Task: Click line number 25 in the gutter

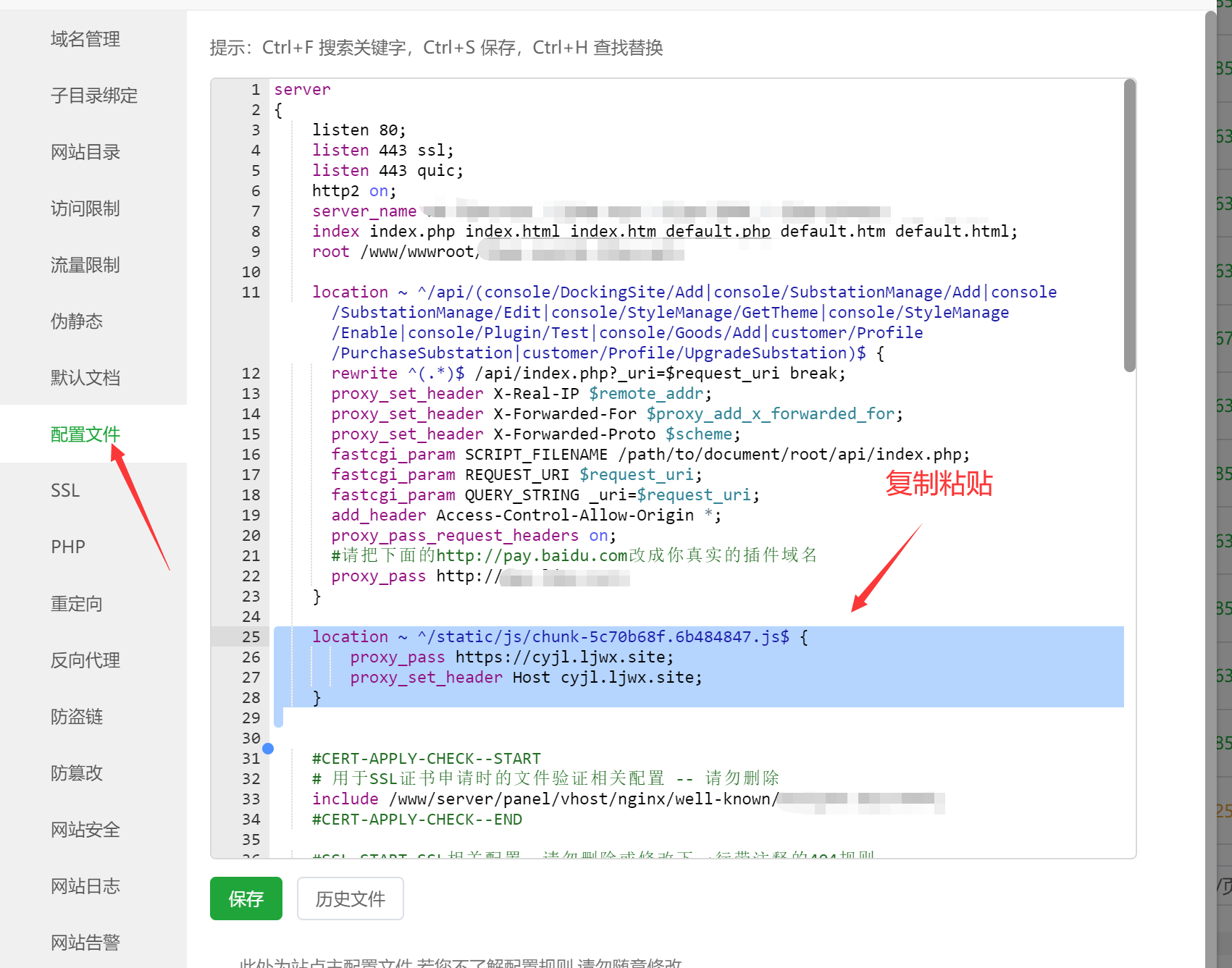Action: click(x=251, y=637)
